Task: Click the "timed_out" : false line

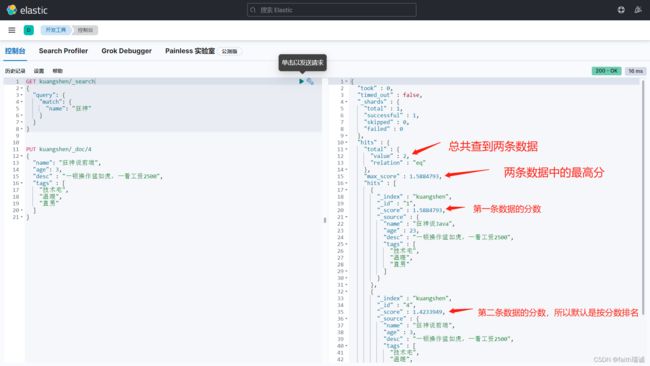Action: (390, 95)
